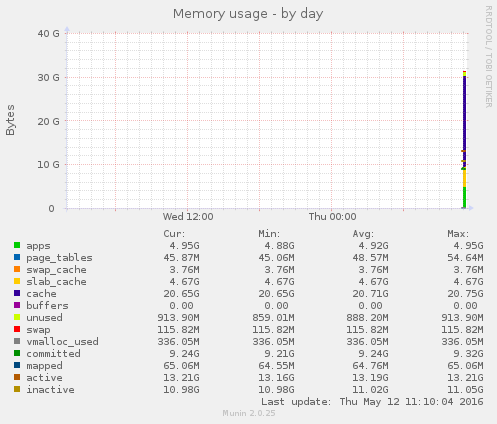Click the '10 G' y-axis label
This screenshot has width=497, height=424.
click(48, 165)
